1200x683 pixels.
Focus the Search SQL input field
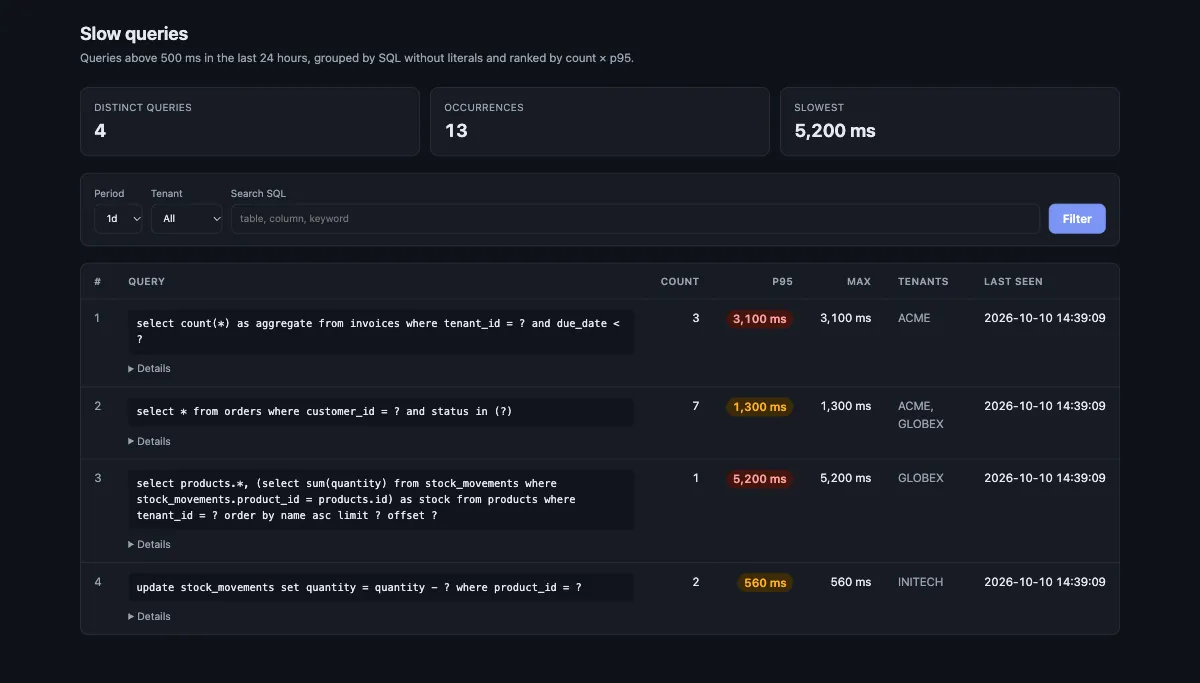pyautogui.click(x=635, y=218)
